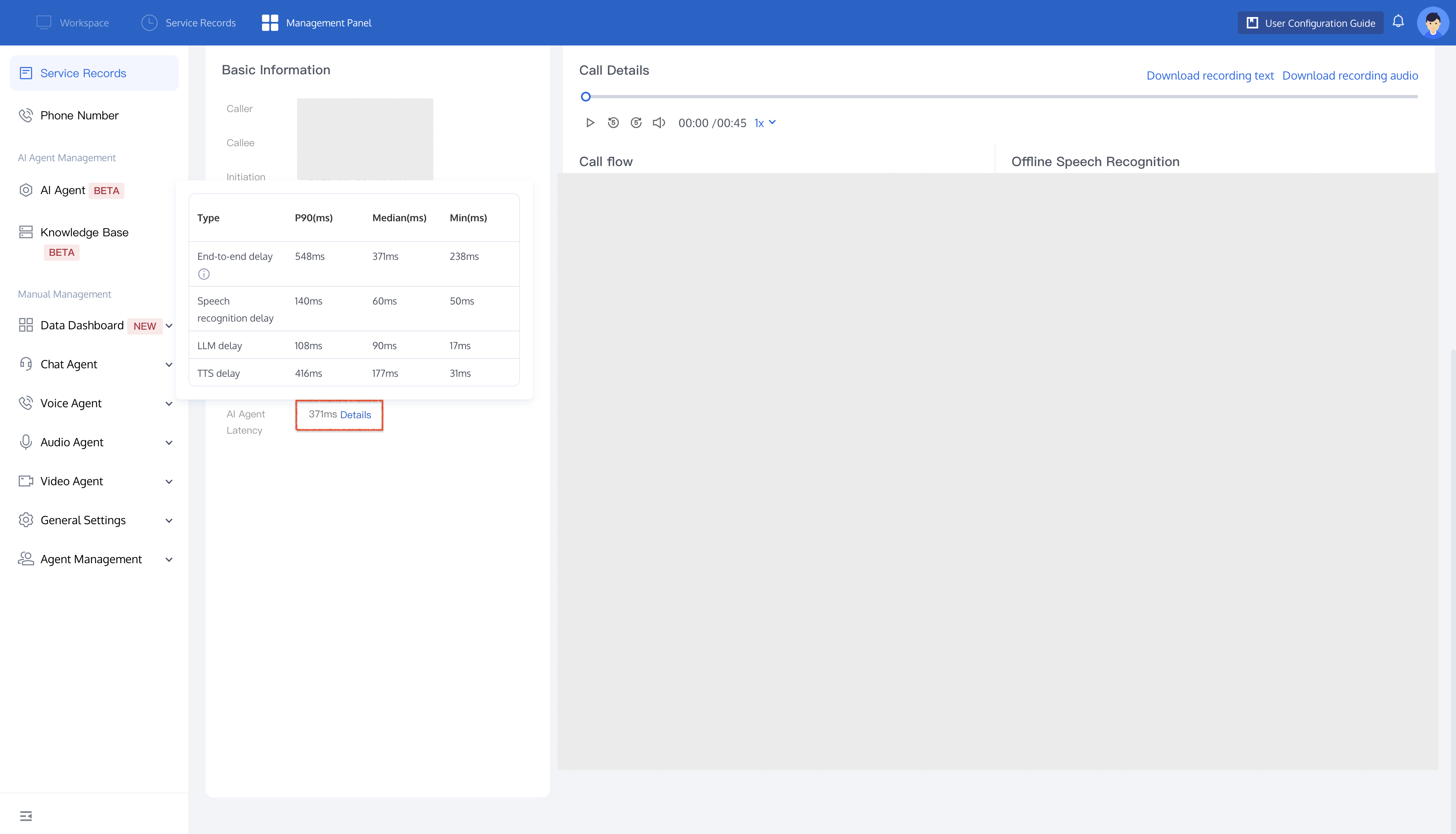This screenshot has height=834, width=1456.
Task: Rewind the recording five seconds
Action: coord(613,123)
